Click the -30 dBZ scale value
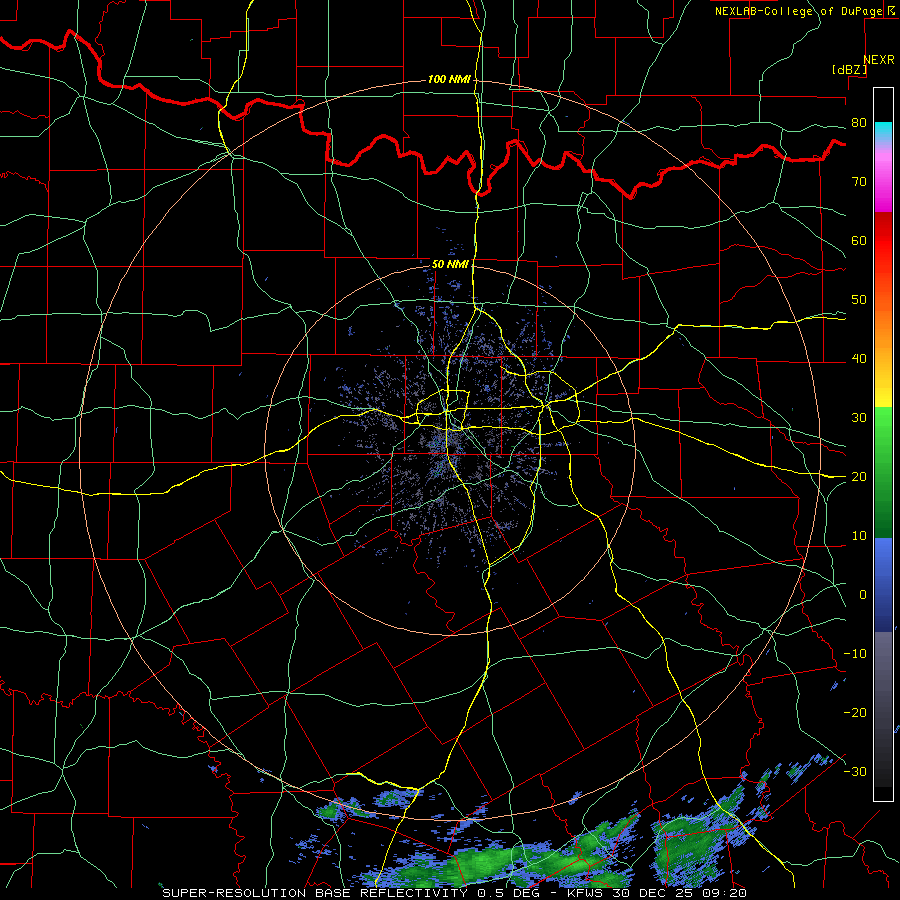900x900 pixels. coord(855,771)
